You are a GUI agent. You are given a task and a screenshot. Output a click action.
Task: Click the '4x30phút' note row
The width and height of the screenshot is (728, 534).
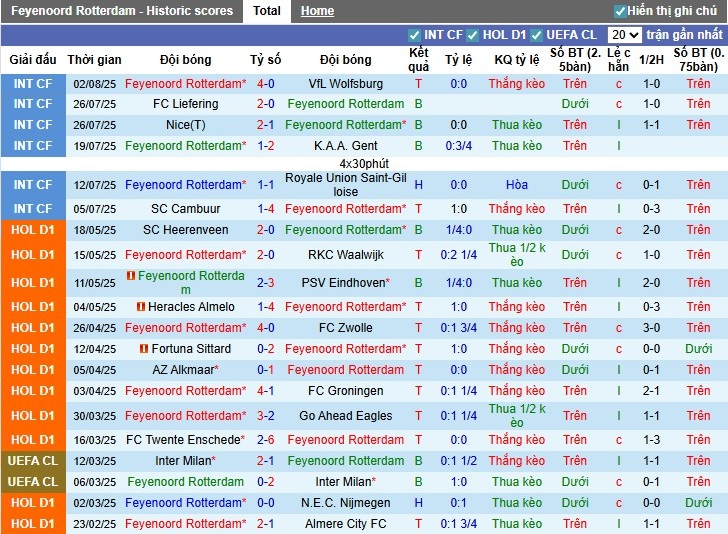pos(364,163)
